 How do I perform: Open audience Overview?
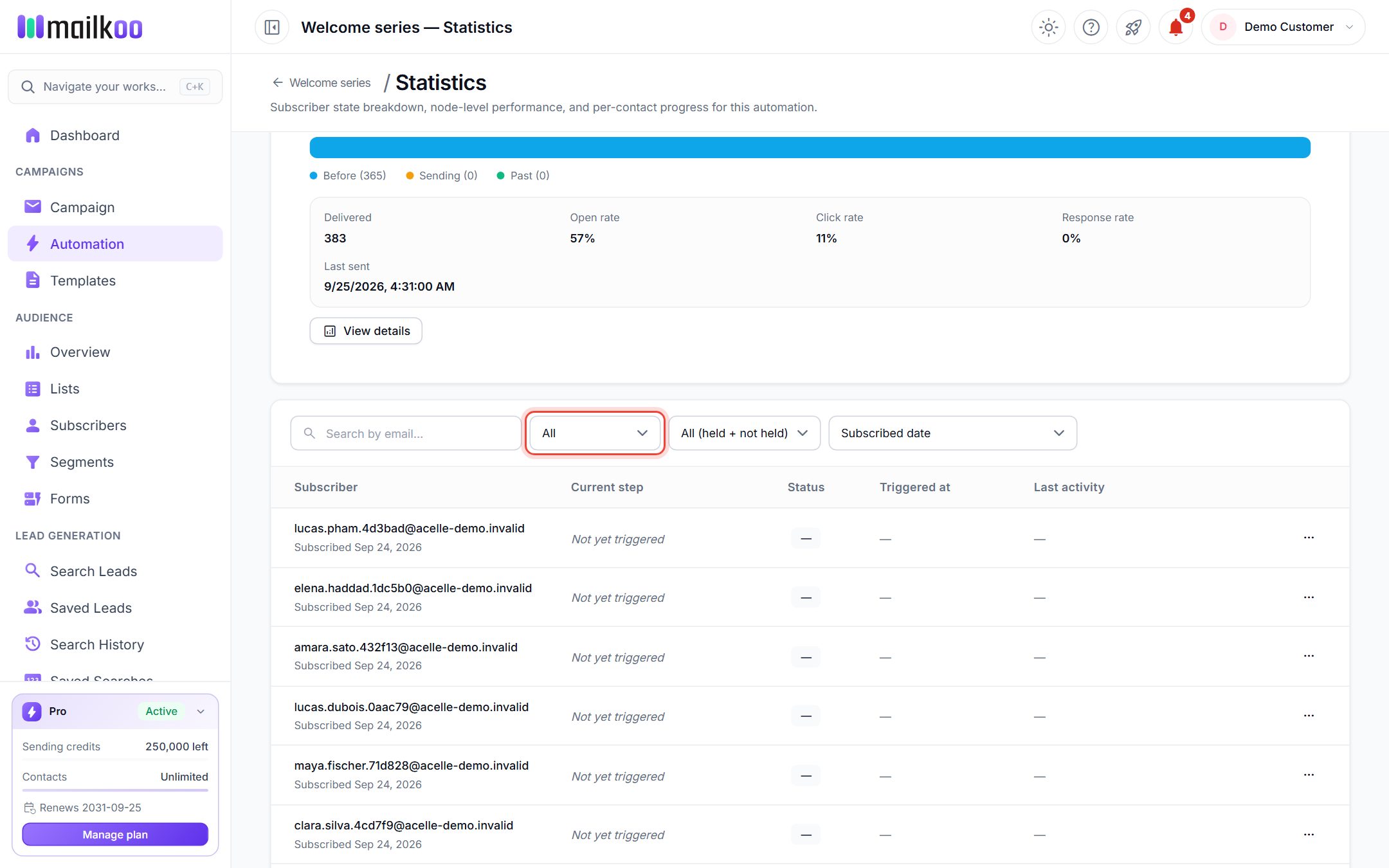(115, 352)
